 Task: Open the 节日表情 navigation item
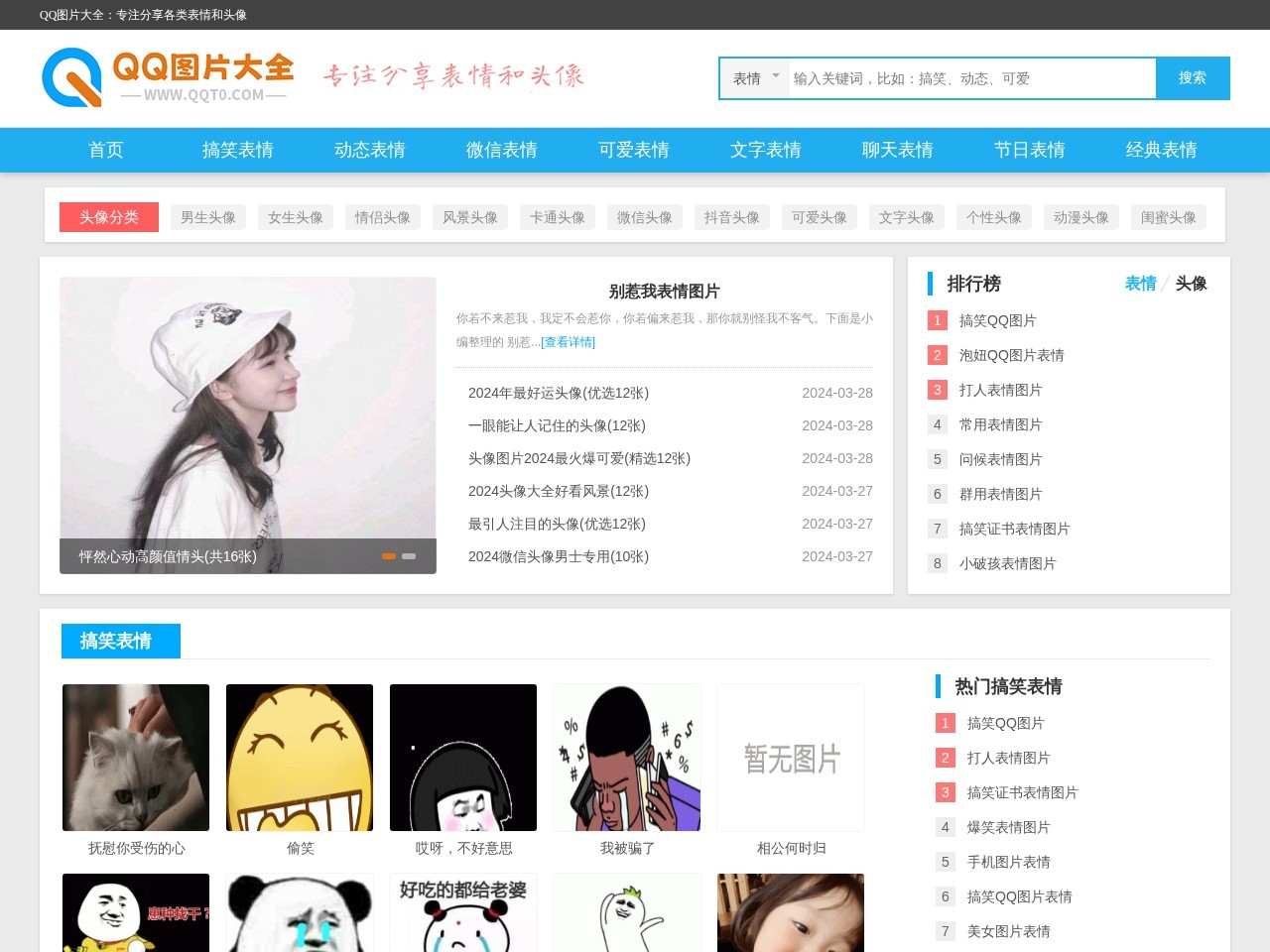[1031, 150]
